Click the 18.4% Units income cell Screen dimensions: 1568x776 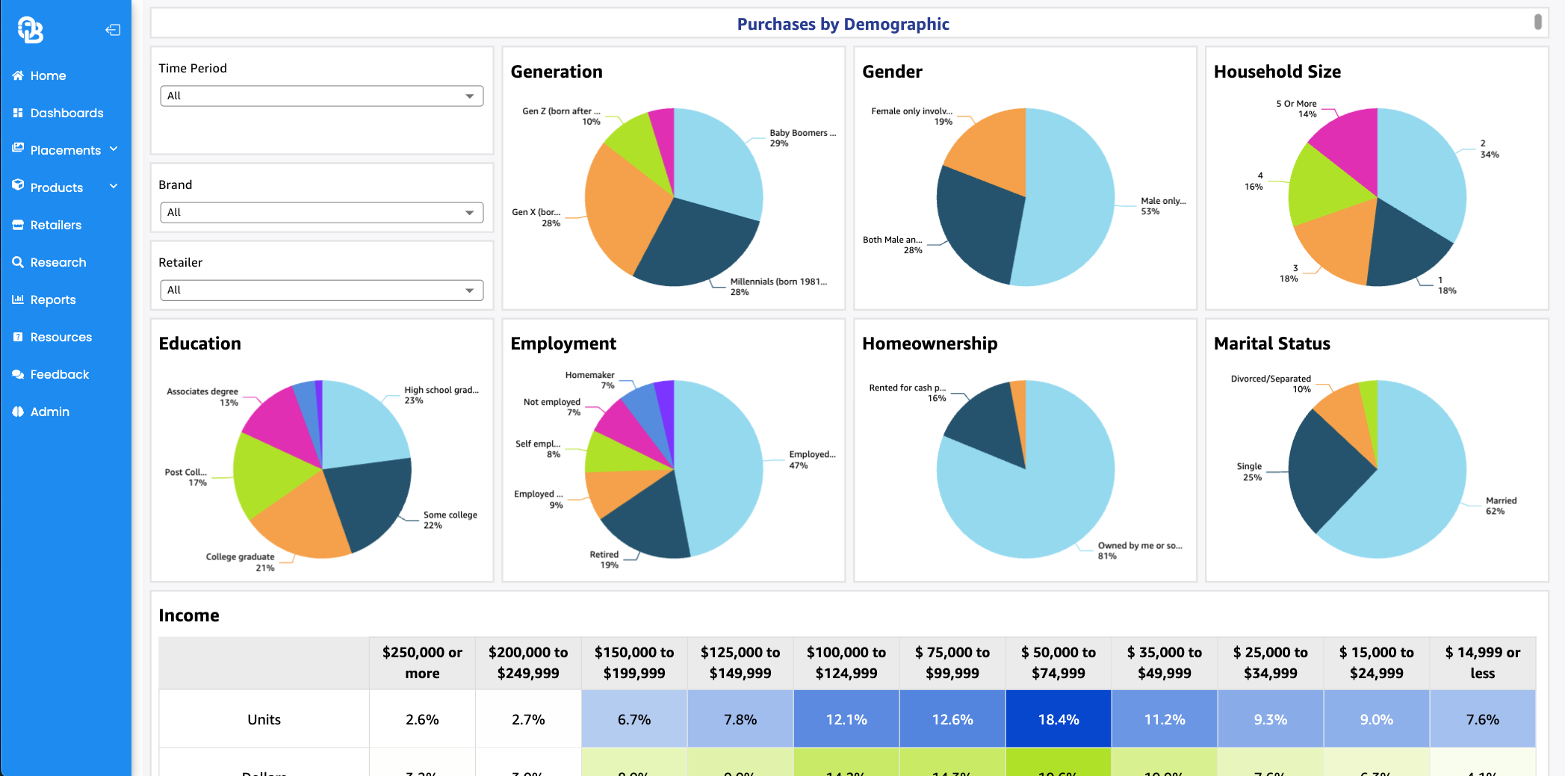point(1059,718)
